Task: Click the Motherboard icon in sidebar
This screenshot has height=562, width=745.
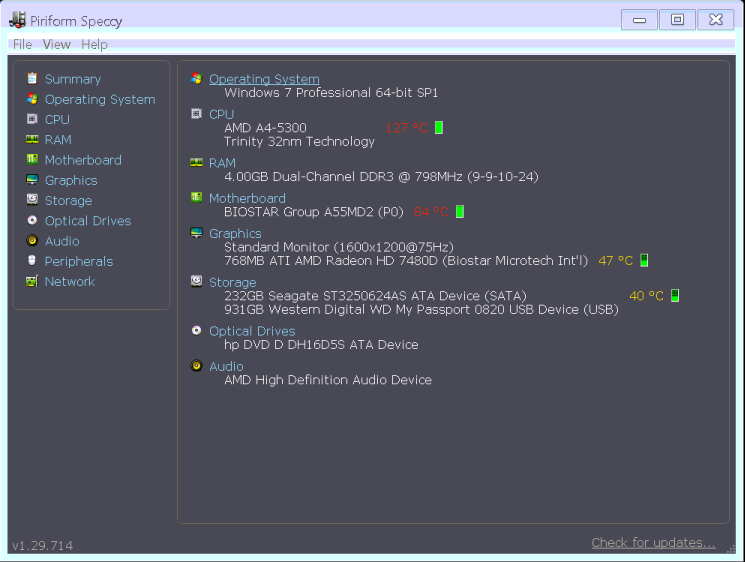Action: pos(32,159)
